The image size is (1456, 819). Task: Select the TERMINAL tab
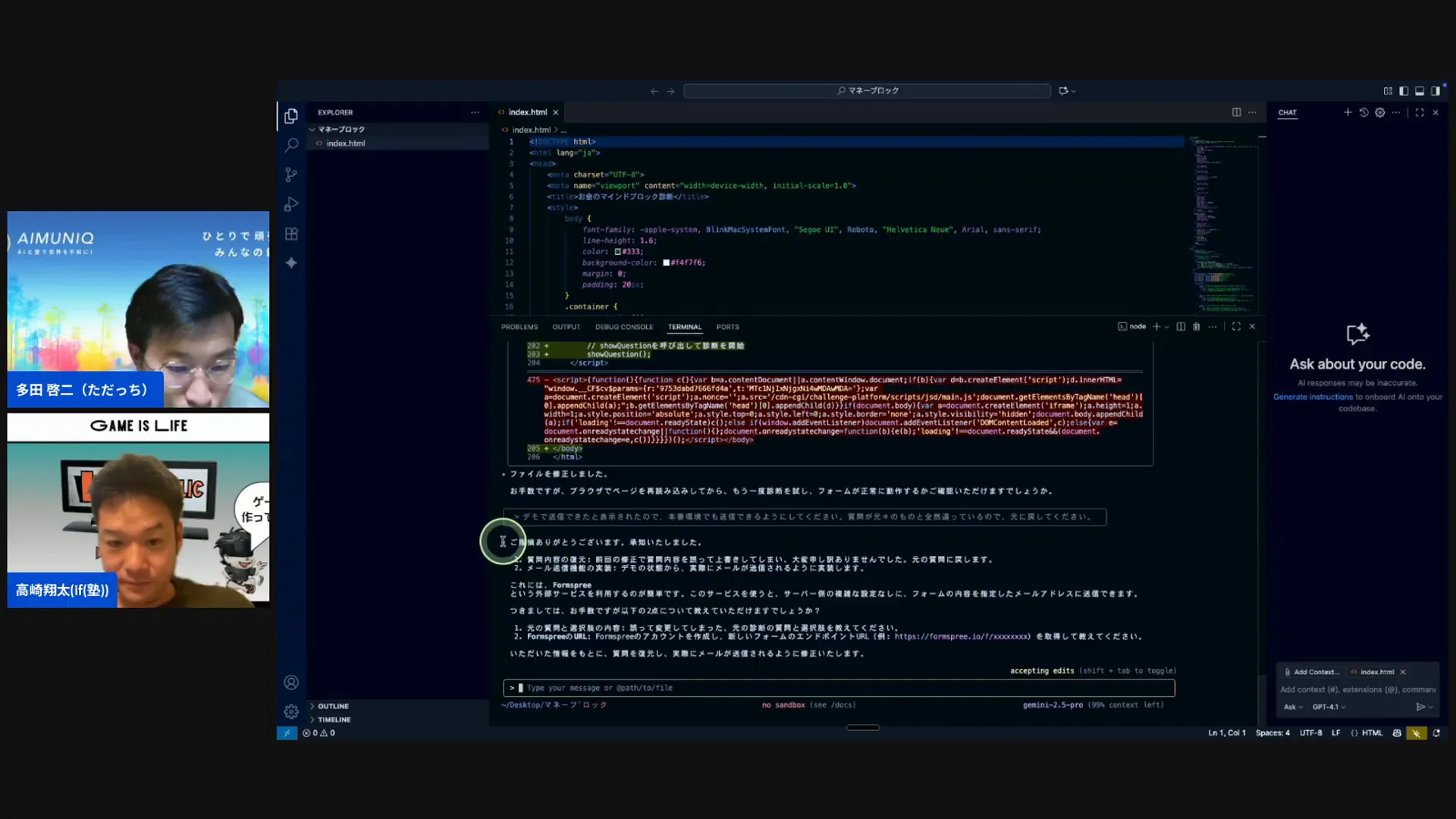click(x=685, y=327)
